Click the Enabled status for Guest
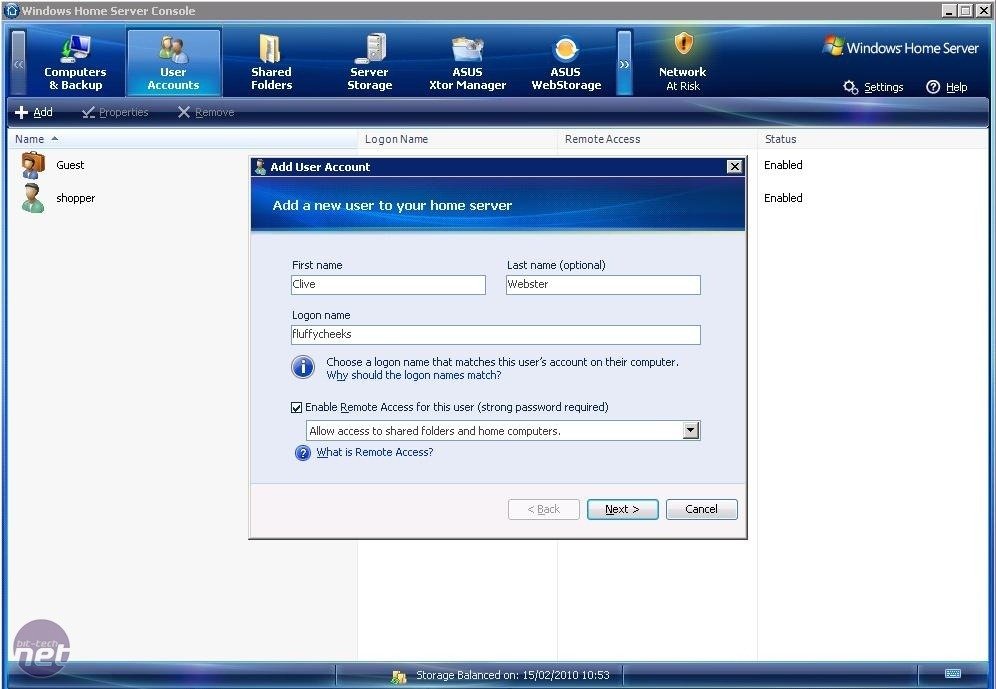Image resolution: width=996 pixels, height=689 pixels. tap(783, 165)
